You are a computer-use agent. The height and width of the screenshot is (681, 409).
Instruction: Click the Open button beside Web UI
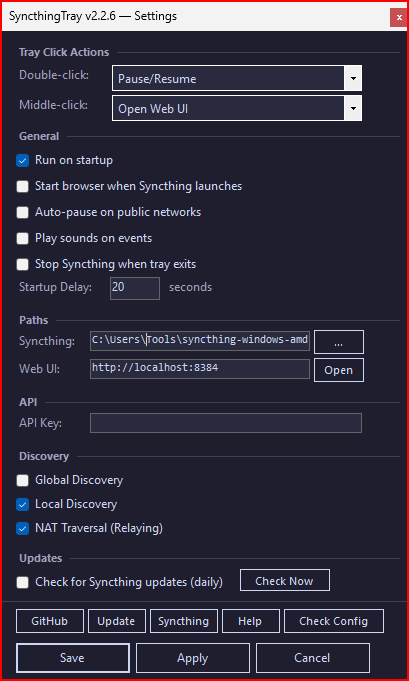pyautogui.click(x=339, y=370)
